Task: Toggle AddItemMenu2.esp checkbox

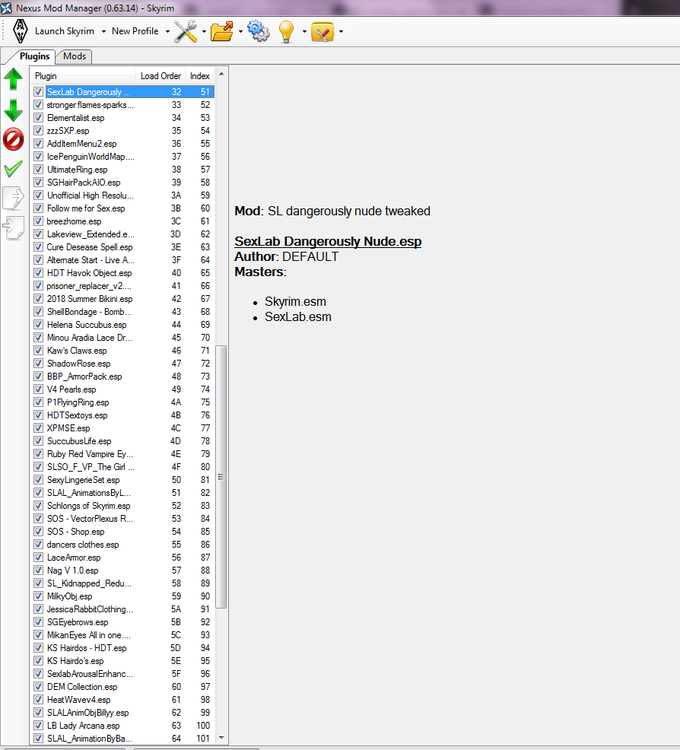Action: tap(38, 143)
